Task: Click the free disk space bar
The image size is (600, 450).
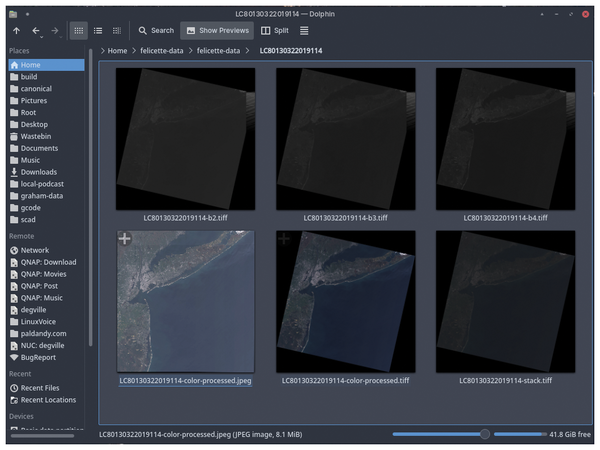Action: (520, 434)
